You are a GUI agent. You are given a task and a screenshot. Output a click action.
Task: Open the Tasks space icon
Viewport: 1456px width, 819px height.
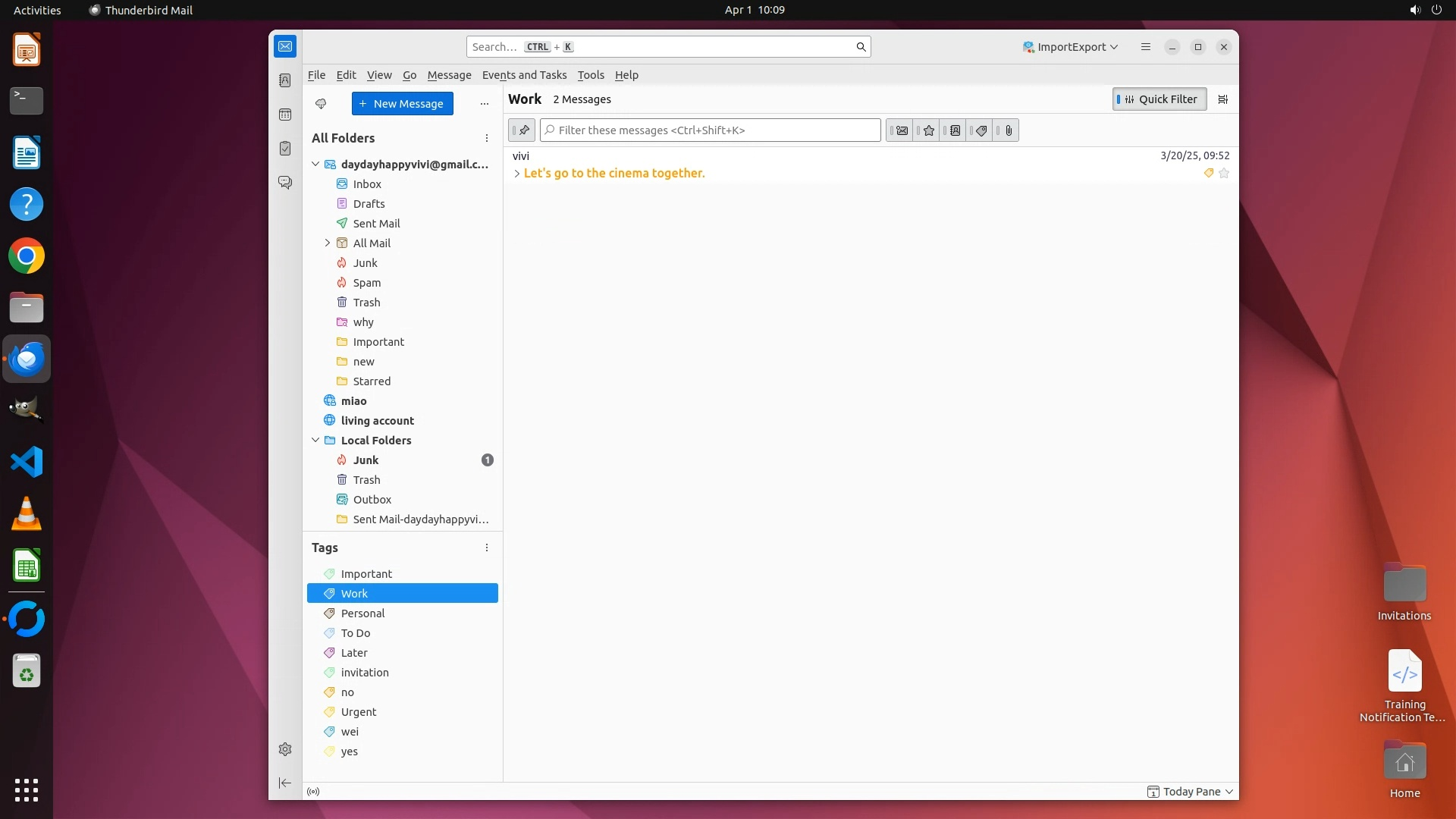point(285,149)
